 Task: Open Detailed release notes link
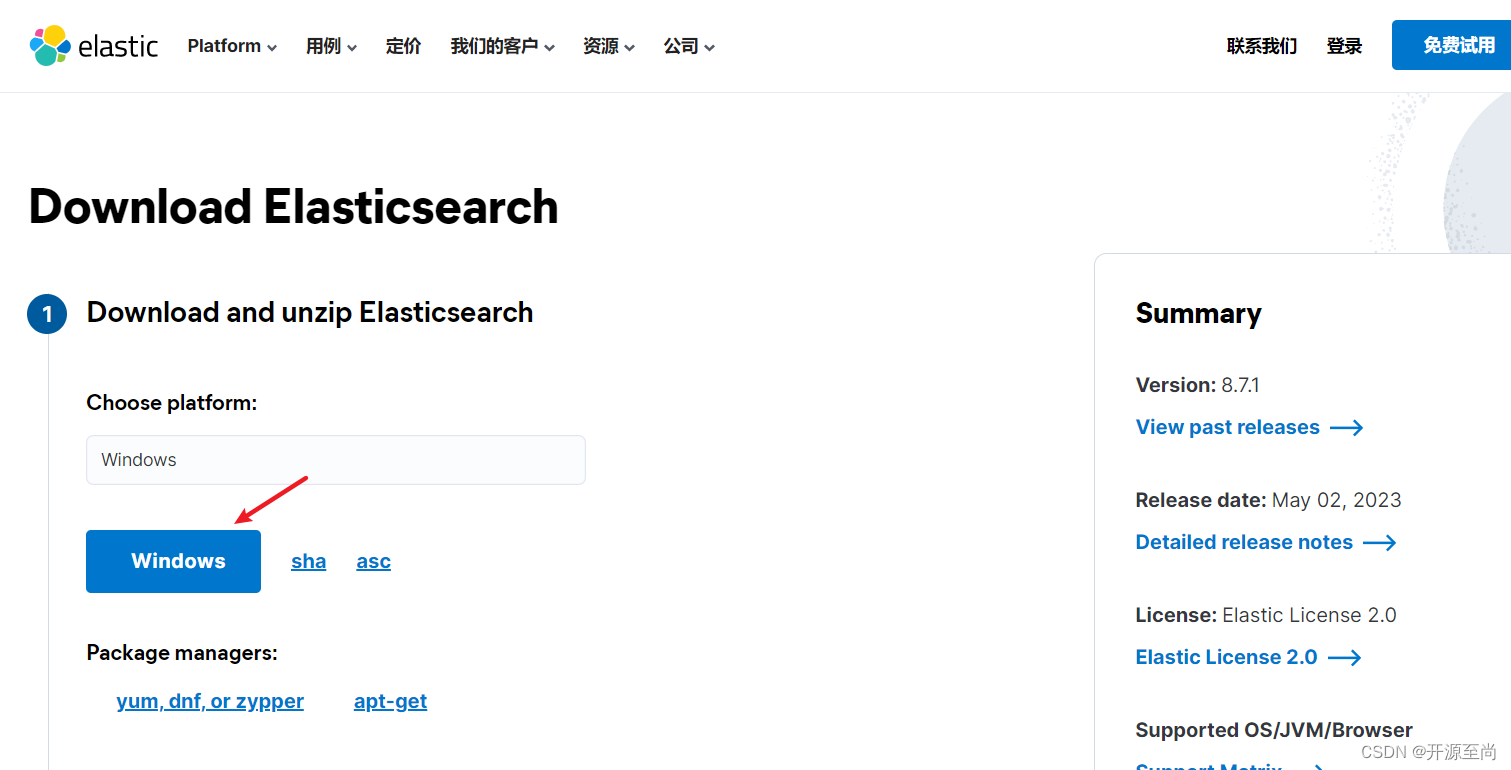point(1244,542)
